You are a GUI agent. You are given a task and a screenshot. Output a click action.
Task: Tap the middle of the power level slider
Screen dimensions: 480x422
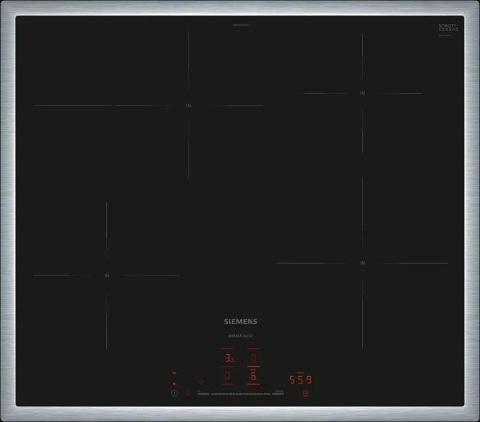coord(241,394)
